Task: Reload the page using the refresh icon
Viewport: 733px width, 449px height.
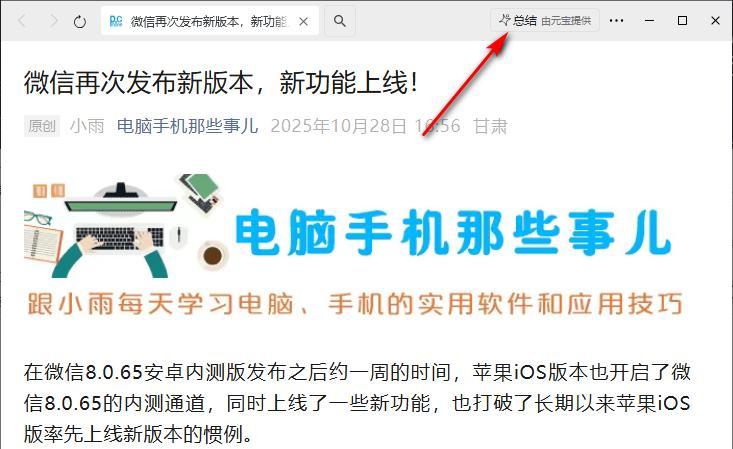Action: tap(80, 21)
